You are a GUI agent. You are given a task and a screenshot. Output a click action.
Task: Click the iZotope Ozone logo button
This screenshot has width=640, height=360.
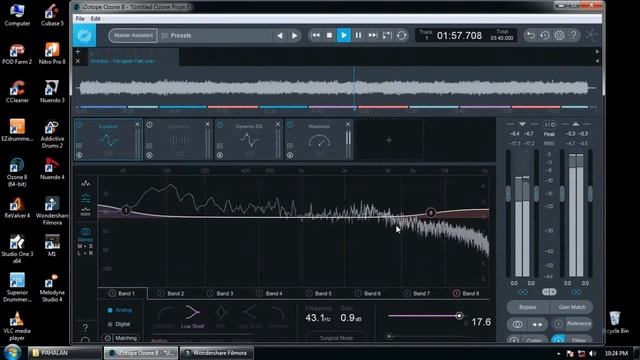pos(84,36)
